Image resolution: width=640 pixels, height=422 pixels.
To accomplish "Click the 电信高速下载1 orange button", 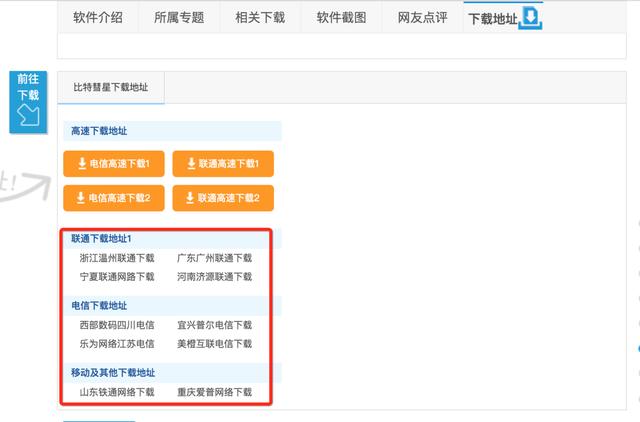I will pos(114,164).
